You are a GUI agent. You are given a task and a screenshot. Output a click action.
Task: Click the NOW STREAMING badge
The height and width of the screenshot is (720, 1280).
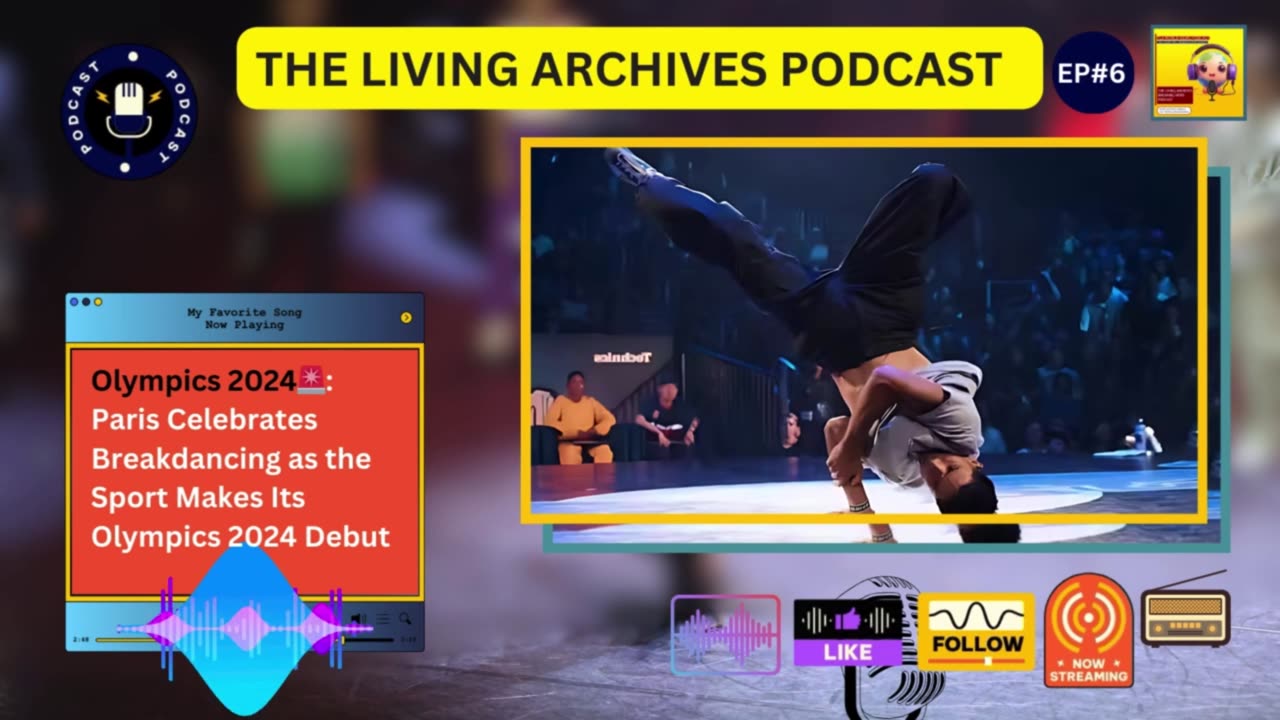coord(1089,630)
